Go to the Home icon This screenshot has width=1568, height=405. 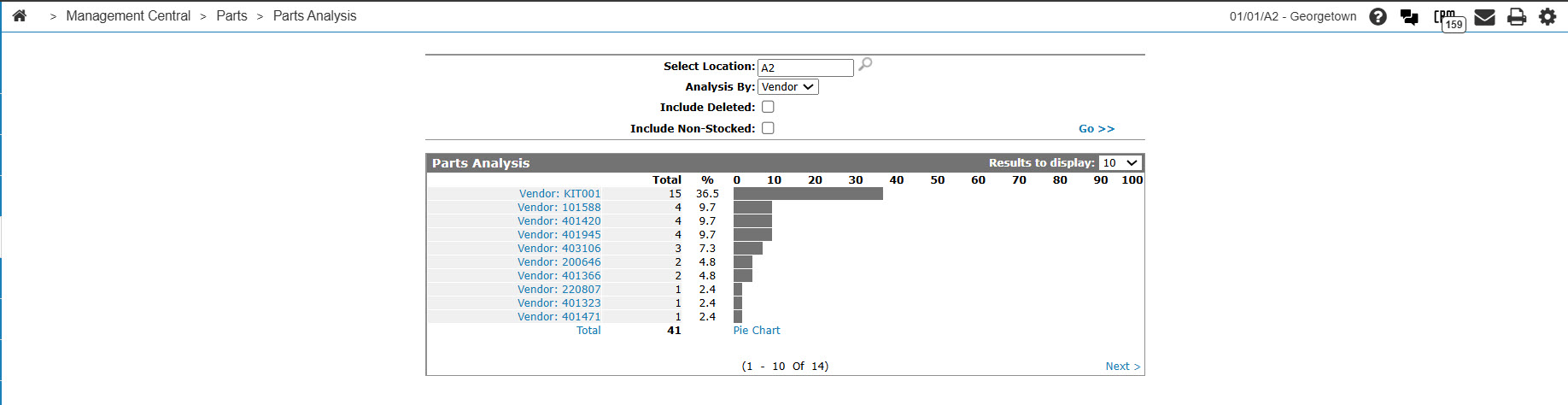point(19,15)
